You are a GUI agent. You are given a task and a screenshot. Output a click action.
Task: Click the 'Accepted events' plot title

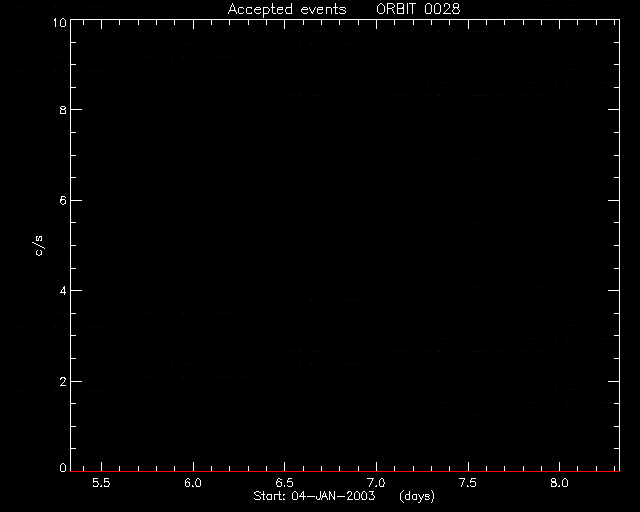(287, 9)
